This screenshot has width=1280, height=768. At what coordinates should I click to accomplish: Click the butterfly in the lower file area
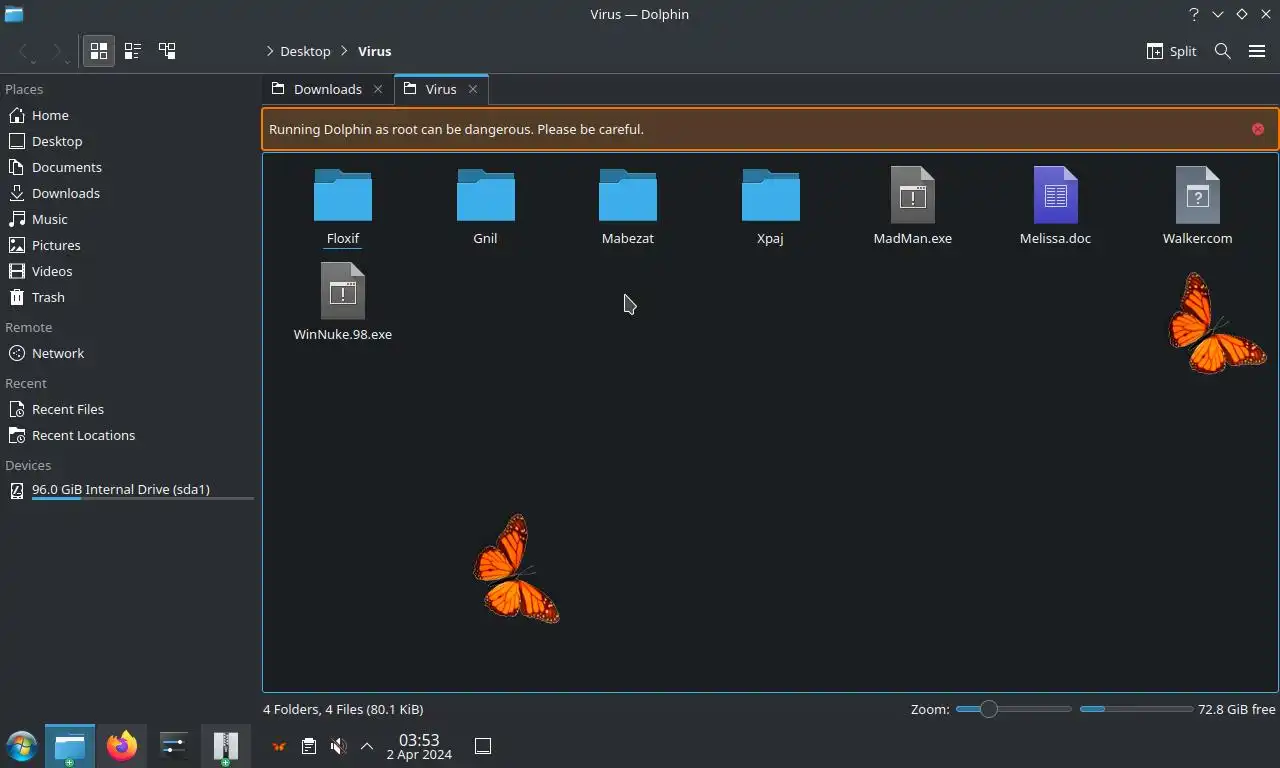click(x=515, y=569)
